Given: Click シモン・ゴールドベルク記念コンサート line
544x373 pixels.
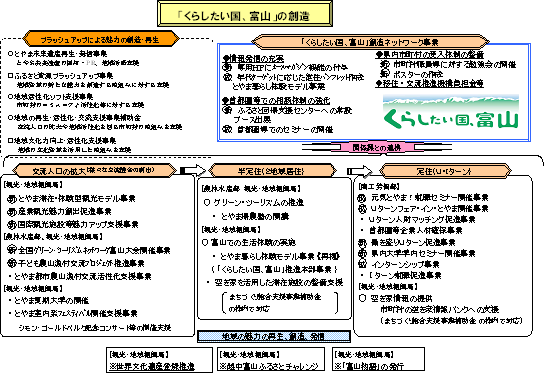Looking at the screenshot, I should click(x=95, y=327).
